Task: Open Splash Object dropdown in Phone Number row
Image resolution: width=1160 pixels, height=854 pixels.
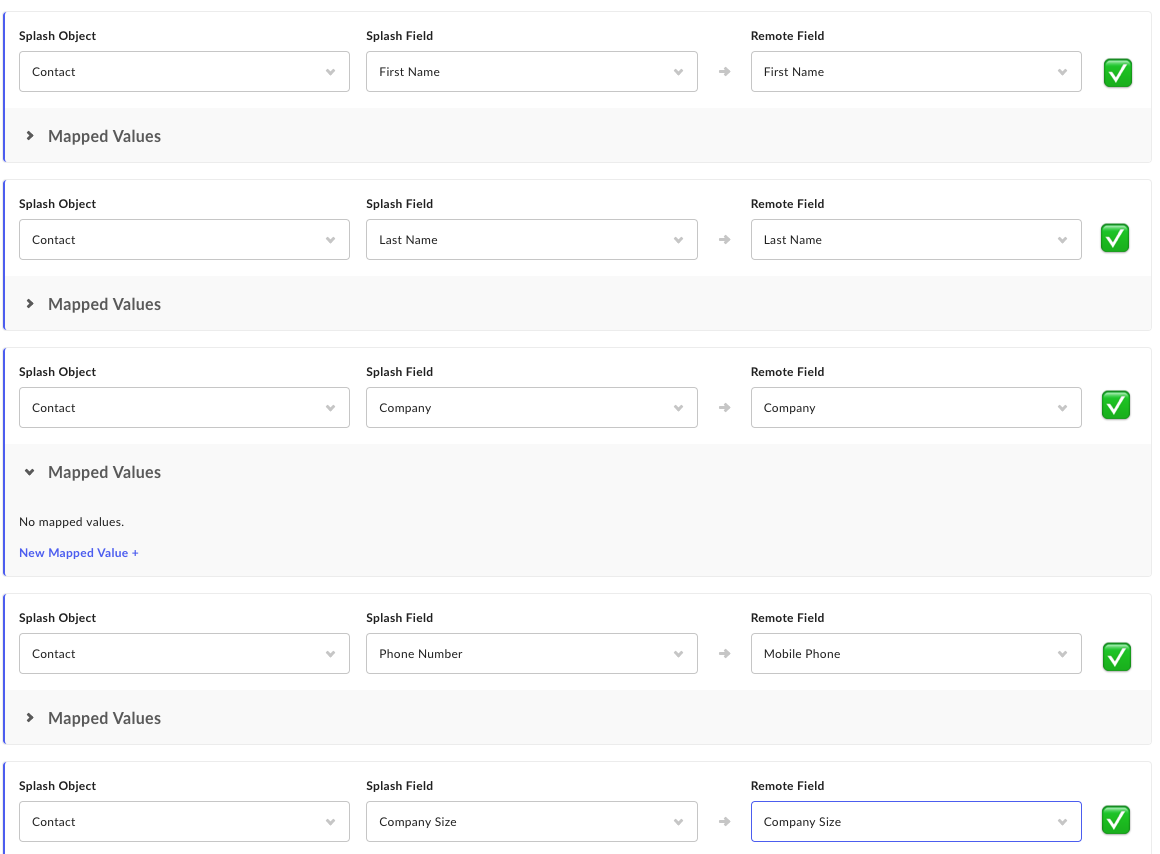Action: coord(184,653)
